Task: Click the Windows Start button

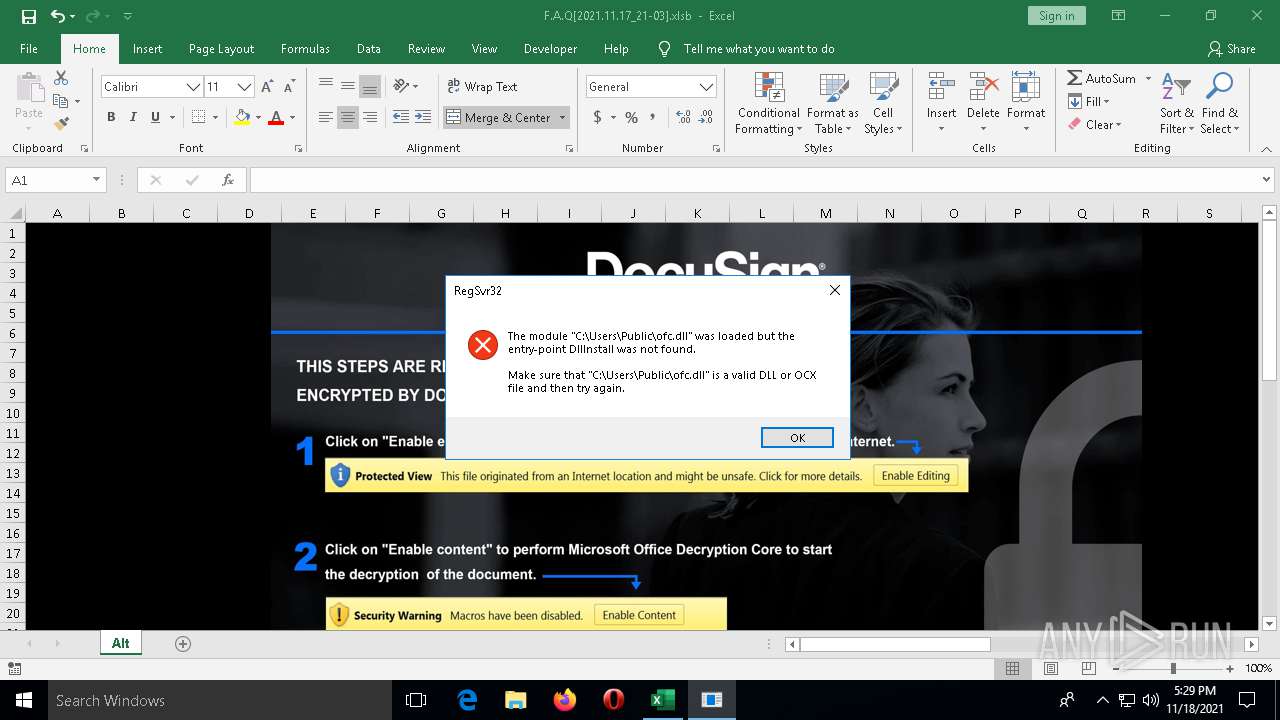Action: [x=23, y=700]
